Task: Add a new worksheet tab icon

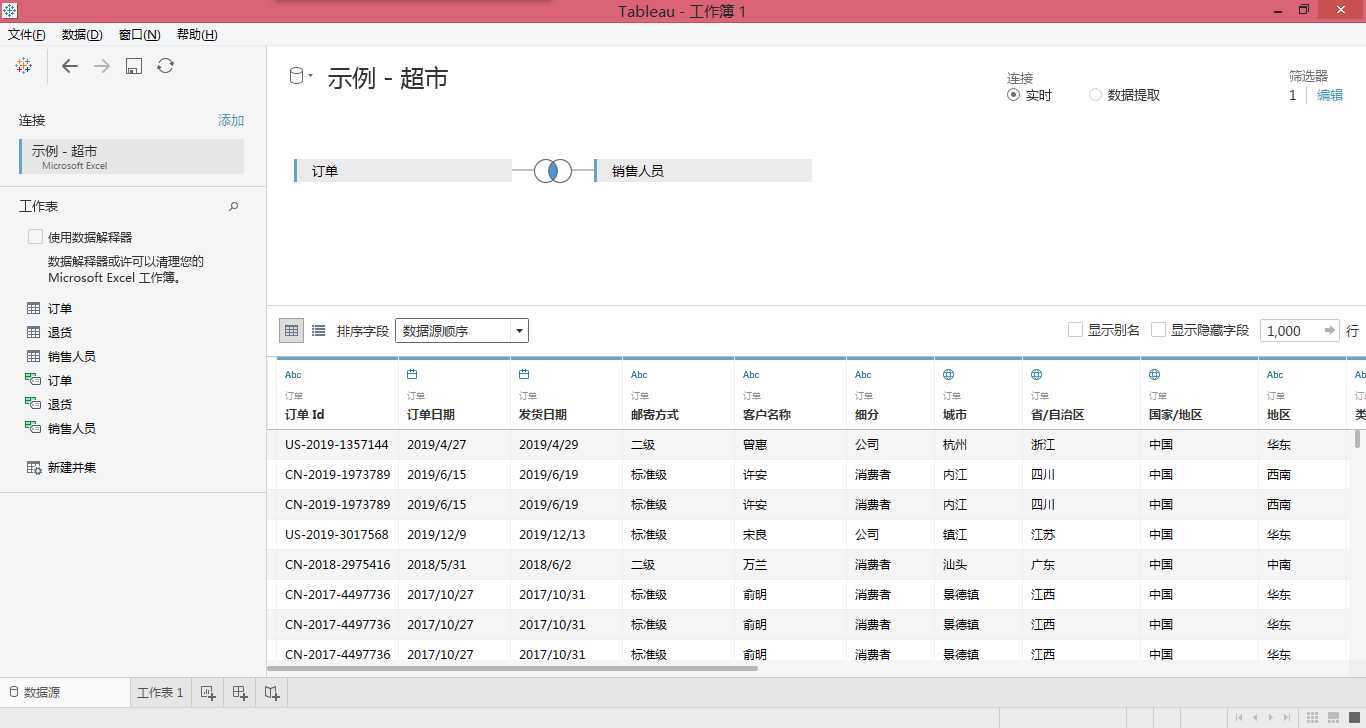Action: (208, 692)
